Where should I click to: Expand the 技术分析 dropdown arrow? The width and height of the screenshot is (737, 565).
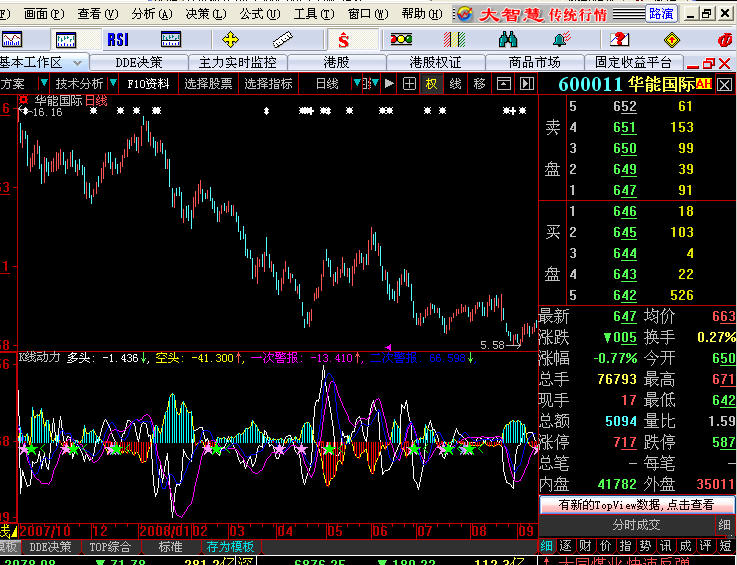(x=113, y=83)
